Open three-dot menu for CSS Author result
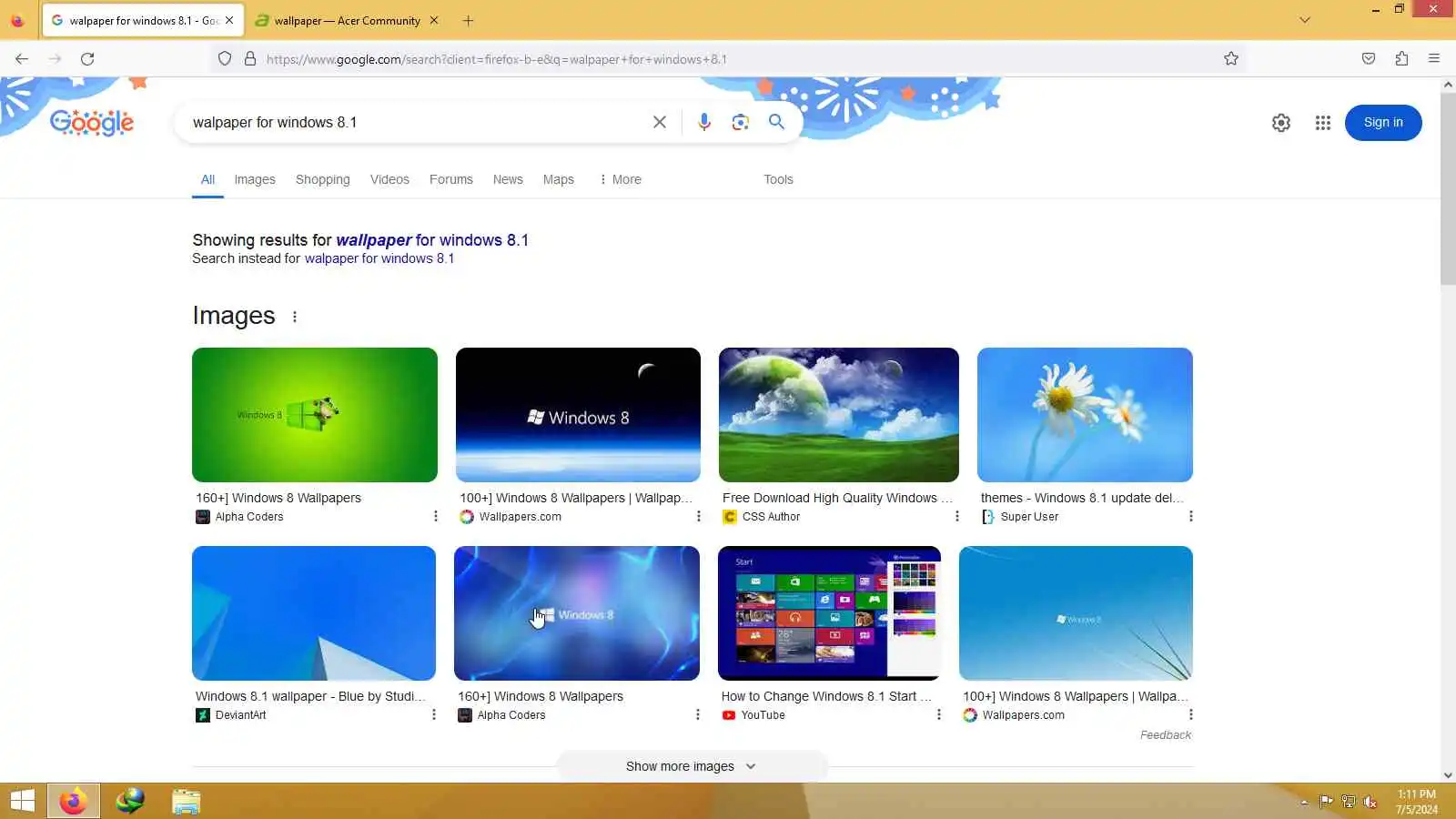The image size is (1456, 819). click(x=956, y=516)
